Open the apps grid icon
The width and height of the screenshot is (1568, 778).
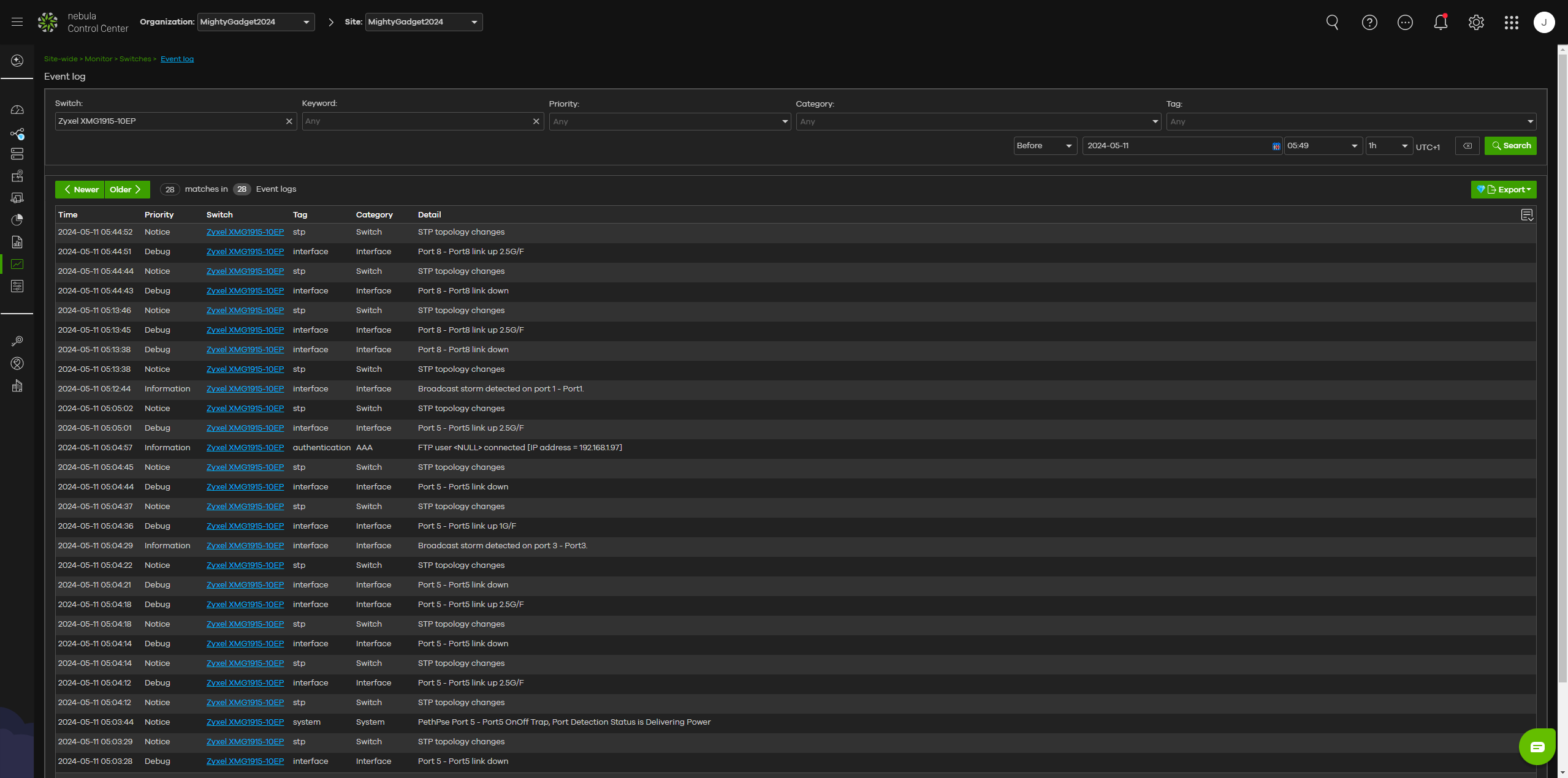[1512, 23]
